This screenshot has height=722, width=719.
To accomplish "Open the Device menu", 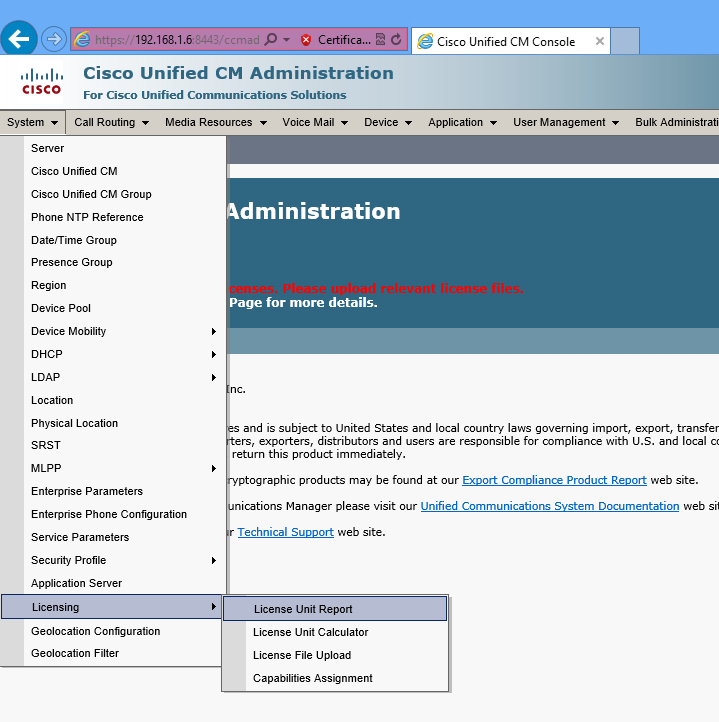I will coord(388,122).
